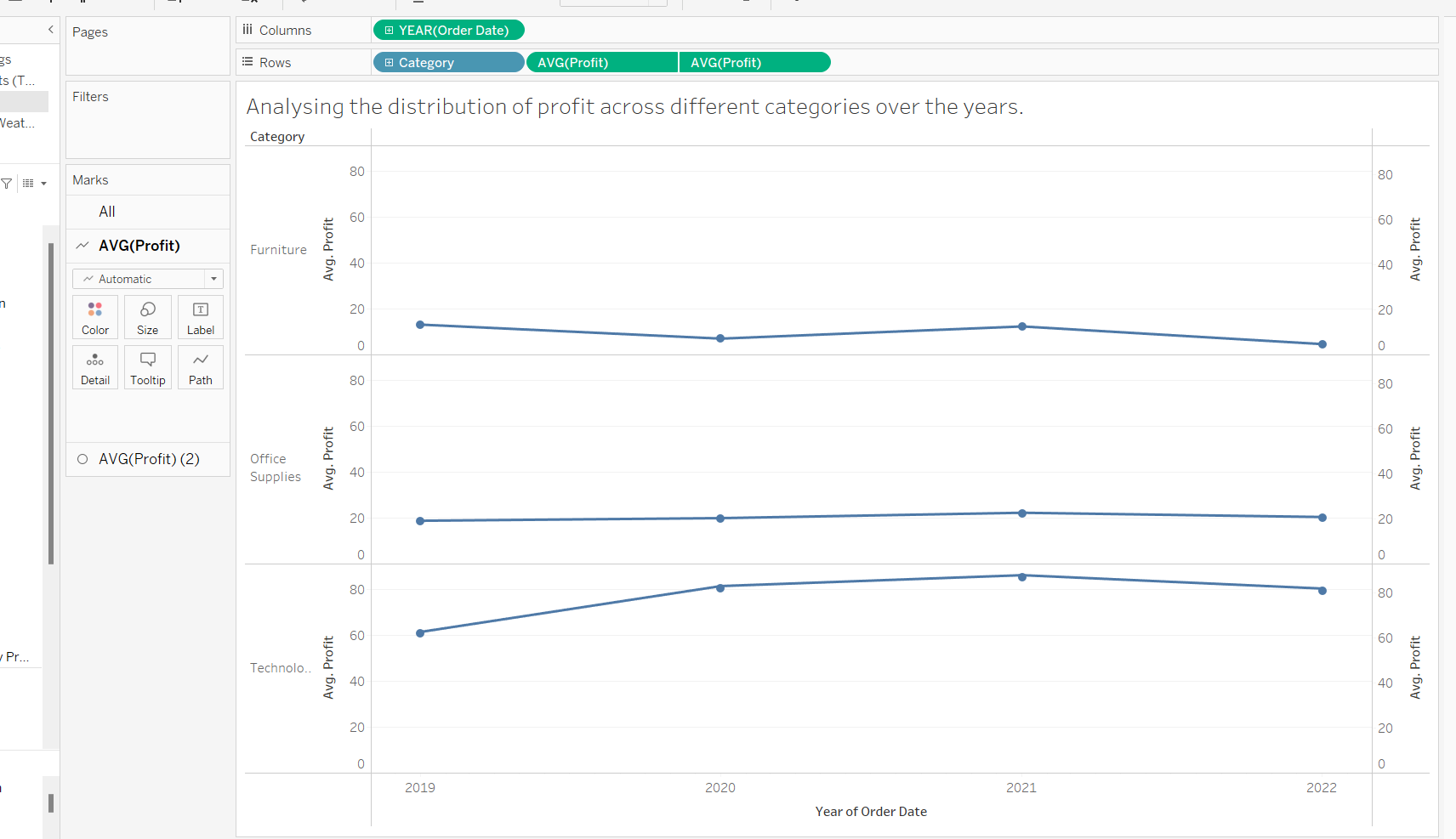Open the Path marks card

201,367
